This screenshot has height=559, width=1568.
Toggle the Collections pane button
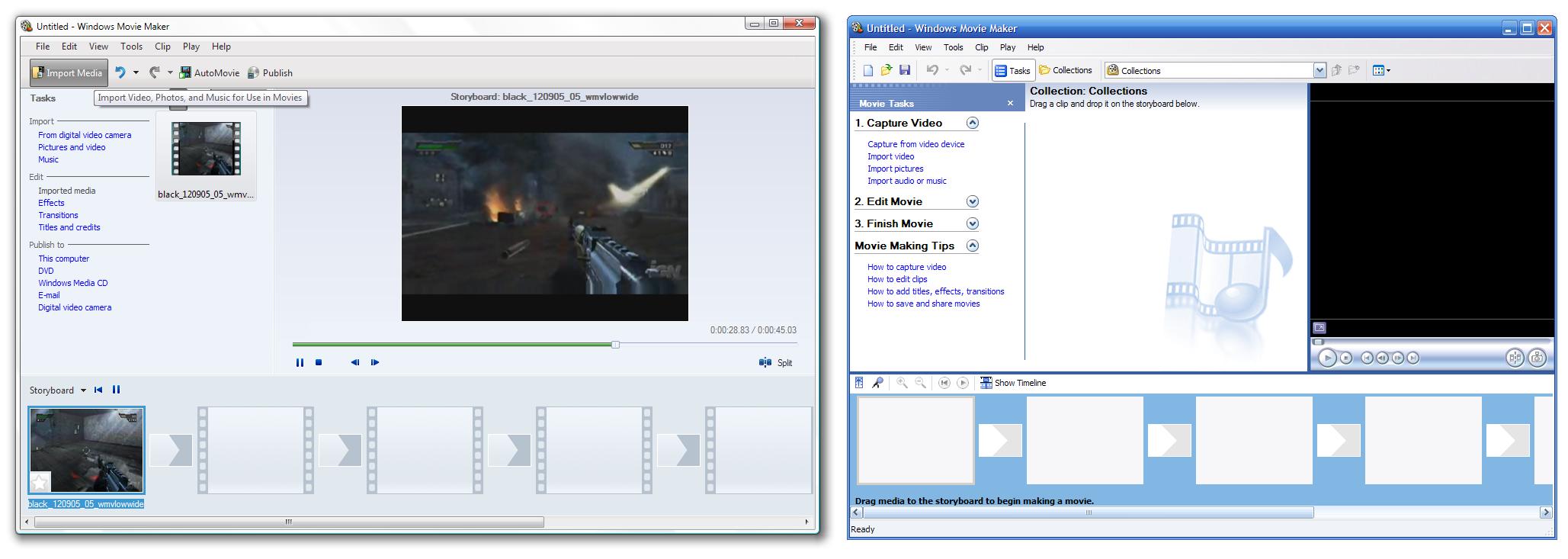[x=1066, y=70]
